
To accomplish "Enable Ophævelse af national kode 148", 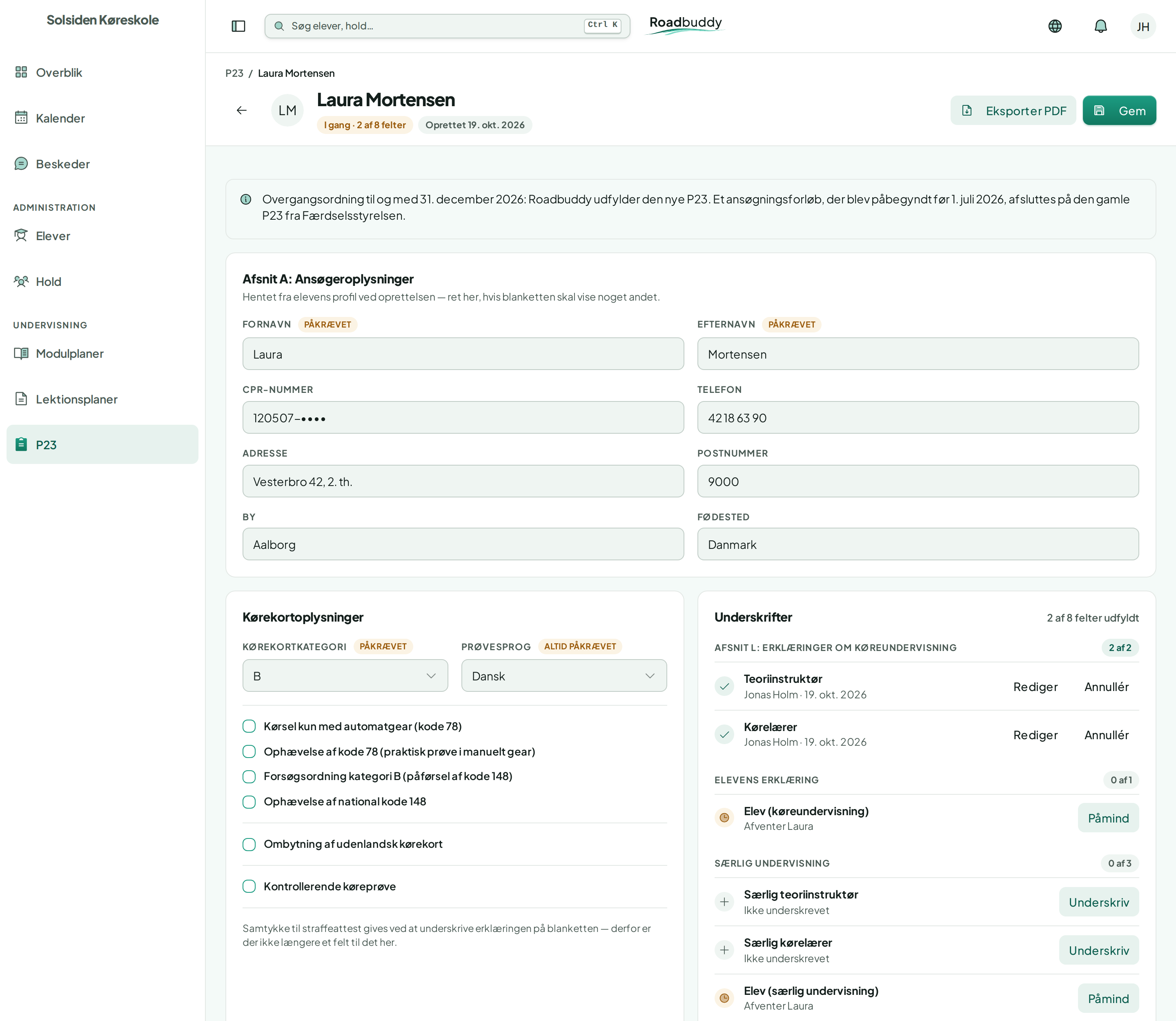I will pyautogui.click(x=249, y=802).
